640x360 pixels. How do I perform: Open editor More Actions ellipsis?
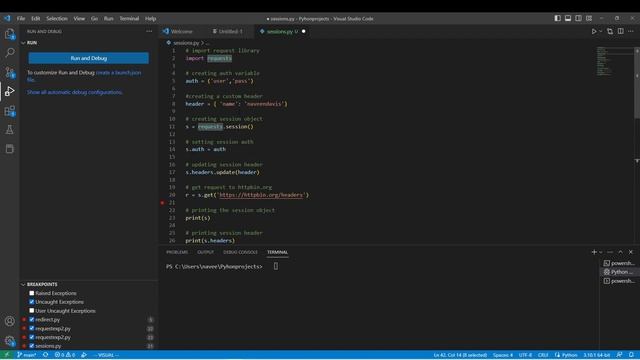[x=631, y=31]
